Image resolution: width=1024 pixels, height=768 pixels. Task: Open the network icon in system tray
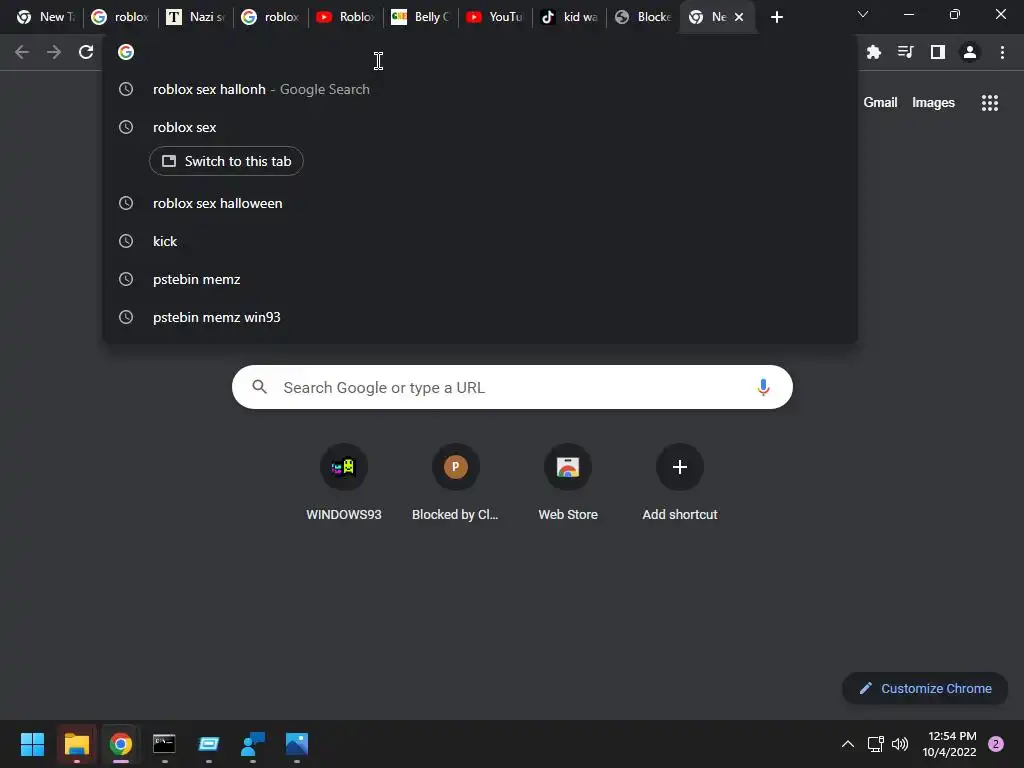pos(875,744)
